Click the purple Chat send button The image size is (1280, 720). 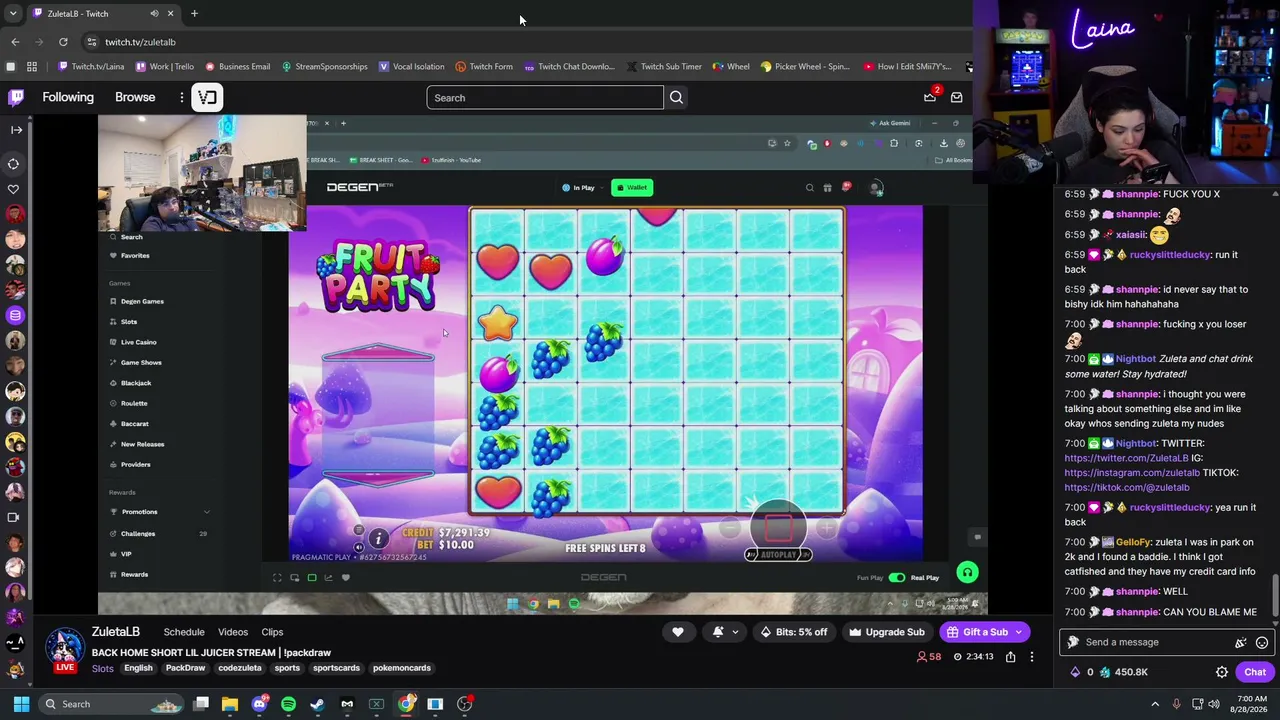point(1255,672)
